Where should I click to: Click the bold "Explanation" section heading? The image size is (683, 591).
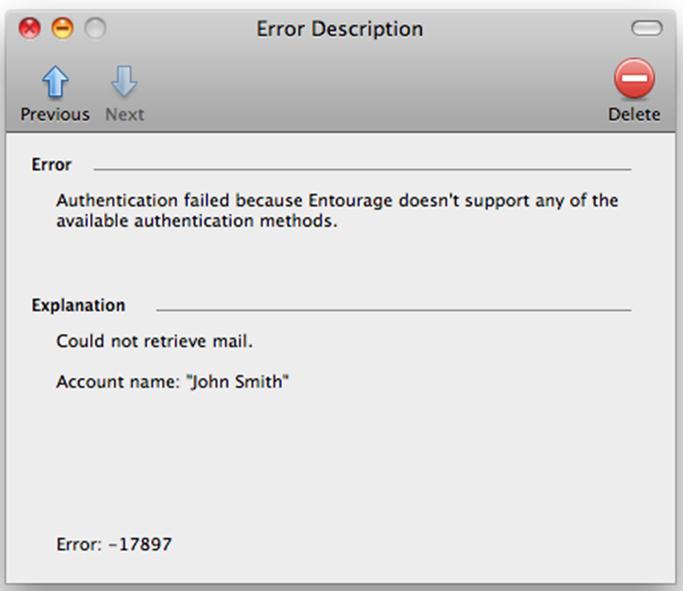pyautogui.click(x=78, y=305)
